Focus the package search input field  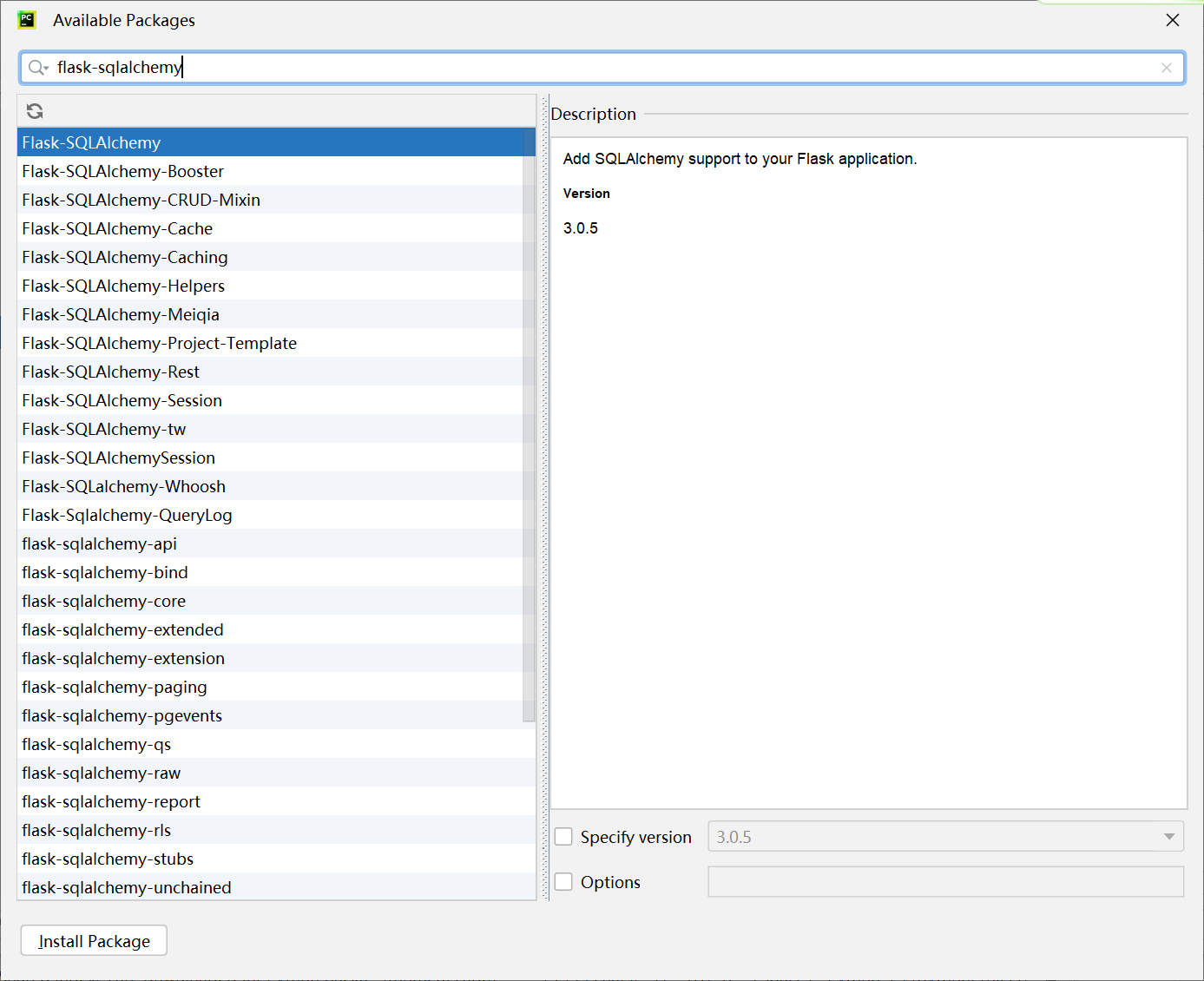[x=602, y=68]
